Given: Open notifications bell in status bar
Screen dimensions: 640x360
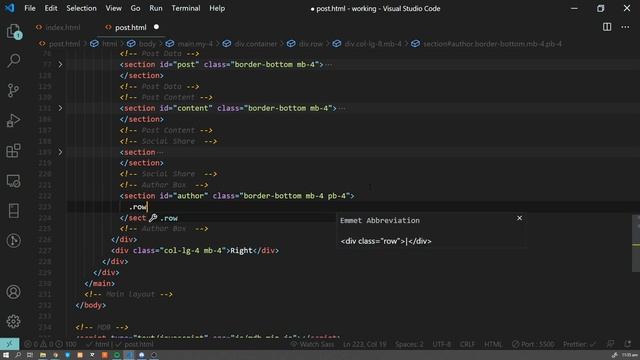Looking at the screenshot, I should (628, 344).
